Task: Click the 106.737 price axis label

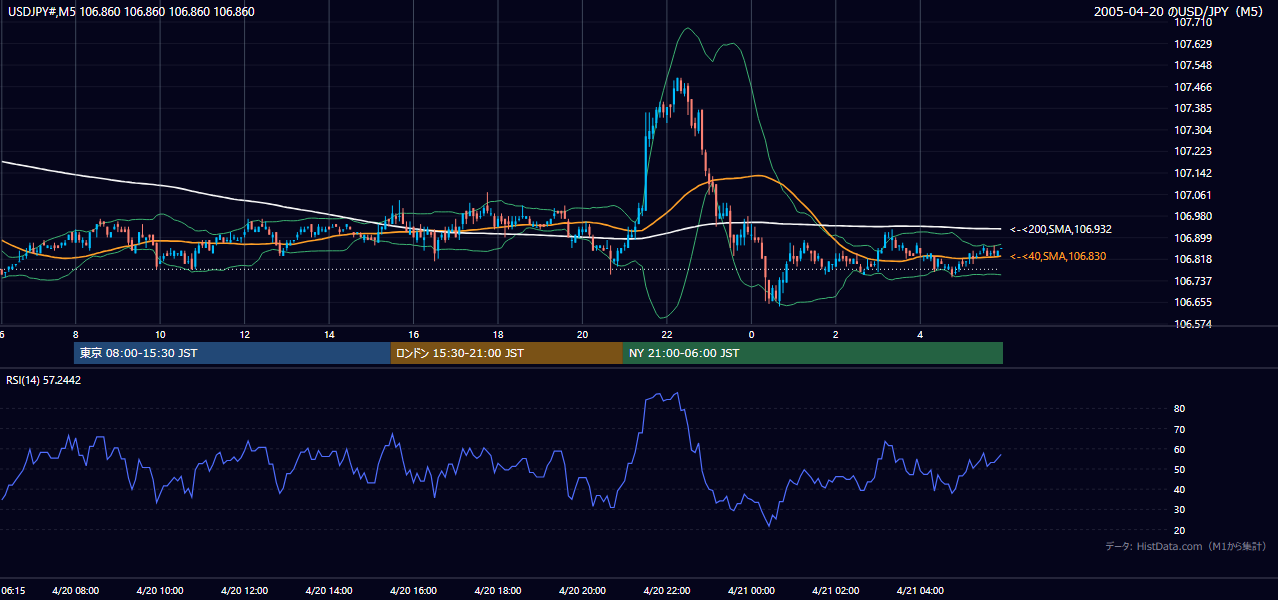Action: click(x=1193, y=281)
